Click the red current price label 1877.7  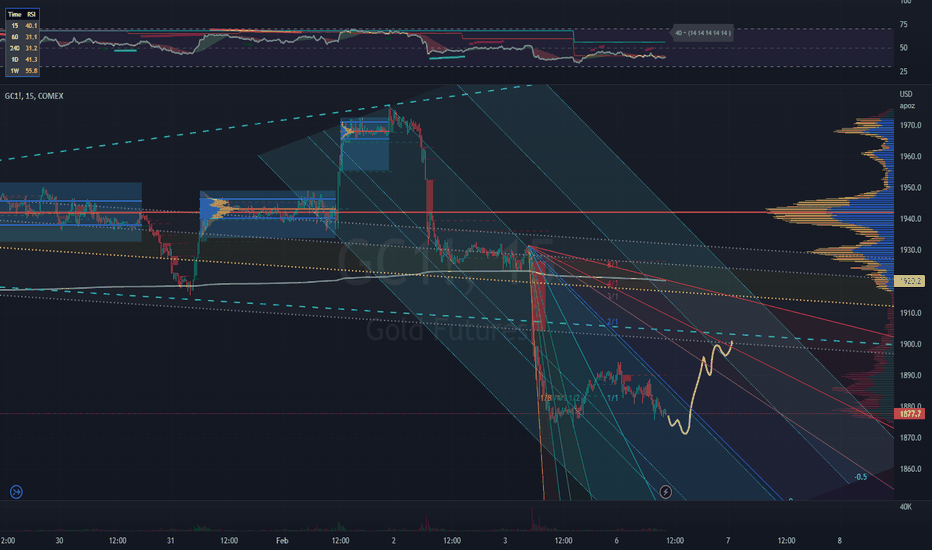point(909,414)
